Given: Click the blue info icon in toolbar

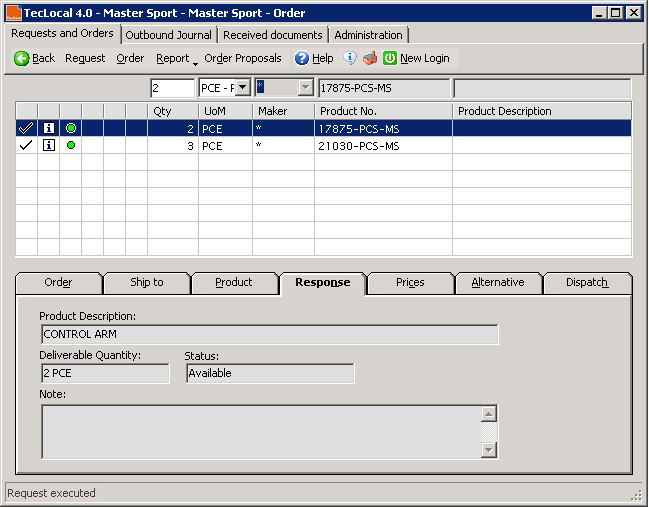Looking at the screenshot, I should pyautogui.click(x=350, y=58).
